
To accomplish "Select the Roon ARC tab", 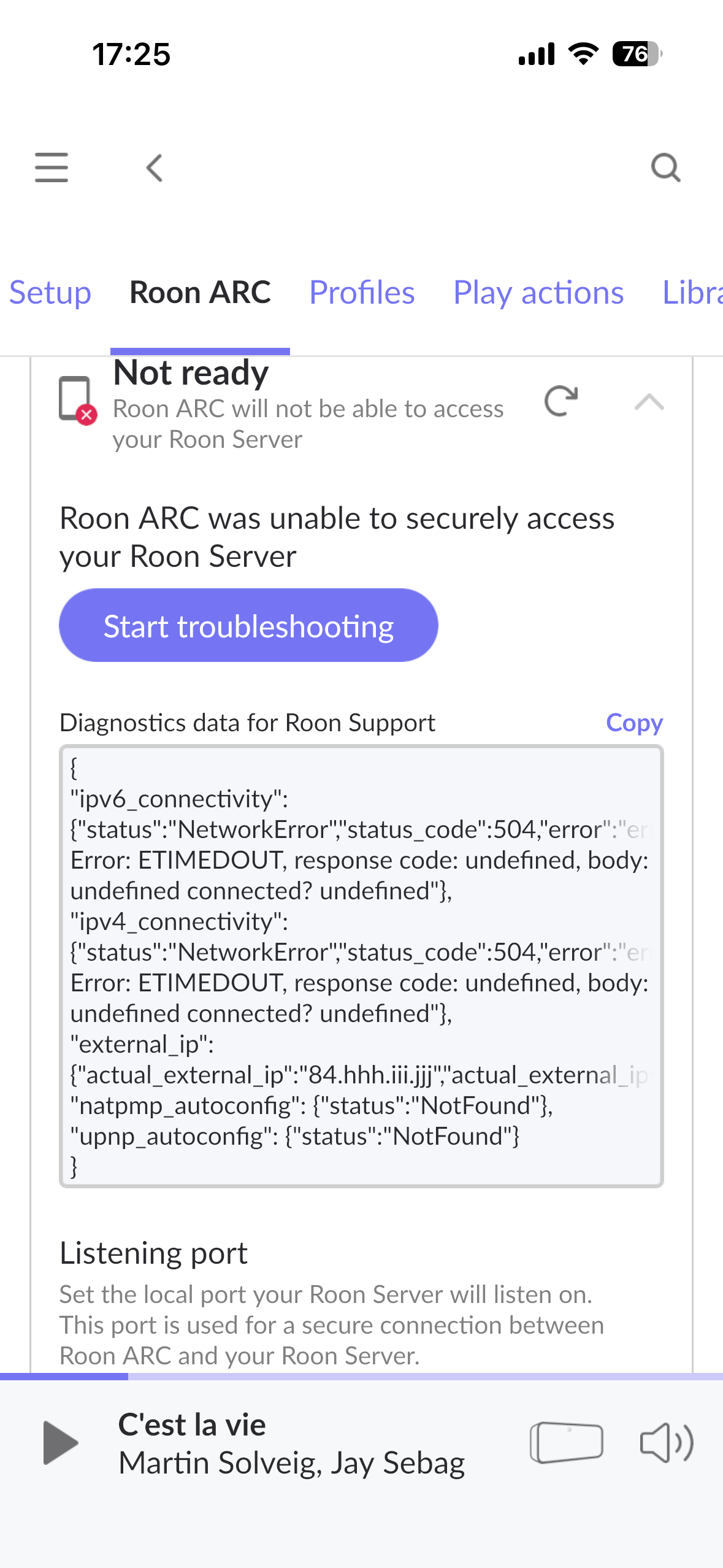I will coord(200,292).
